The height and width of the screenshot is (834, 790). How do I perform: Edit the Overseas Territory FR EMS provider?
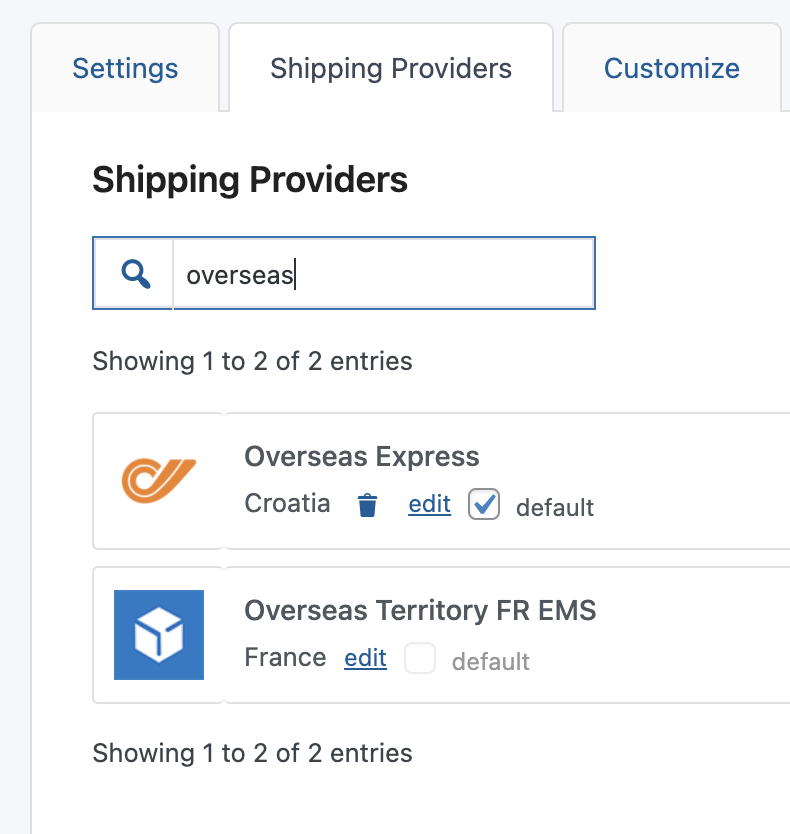pos(365,659)
